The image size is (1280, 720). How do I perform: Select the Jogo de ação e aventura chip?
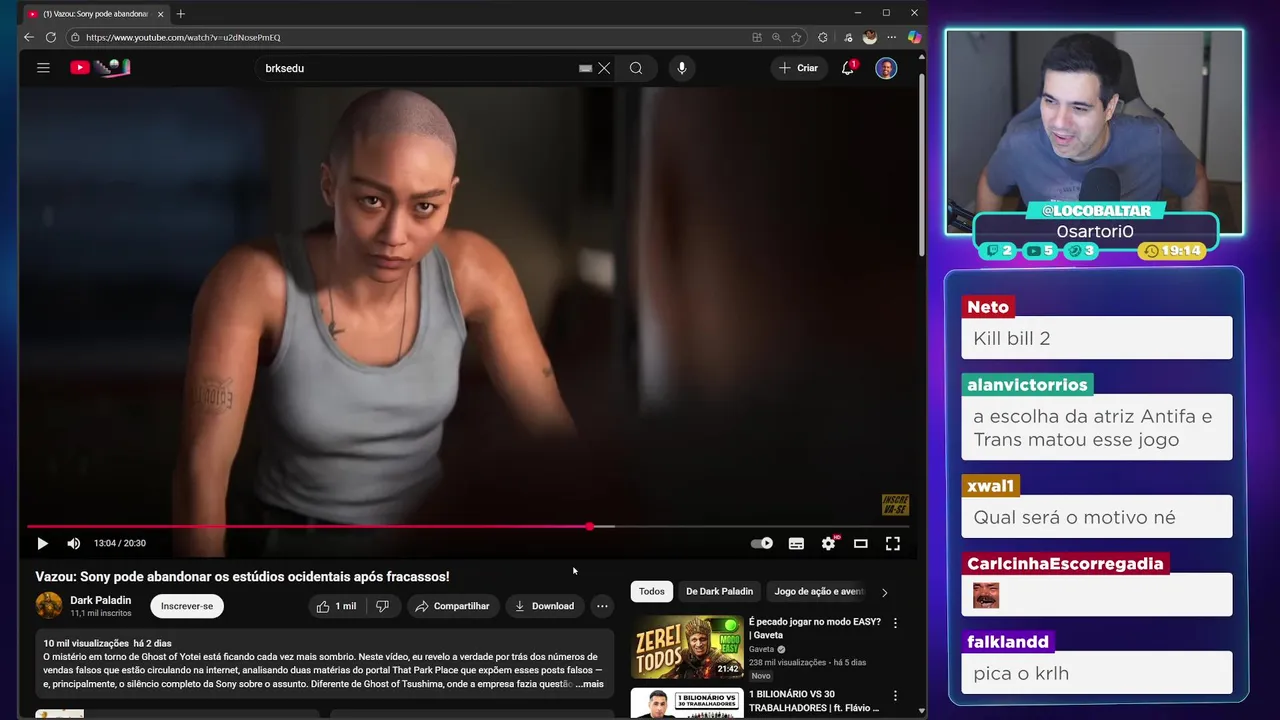(x=819, y=591)
